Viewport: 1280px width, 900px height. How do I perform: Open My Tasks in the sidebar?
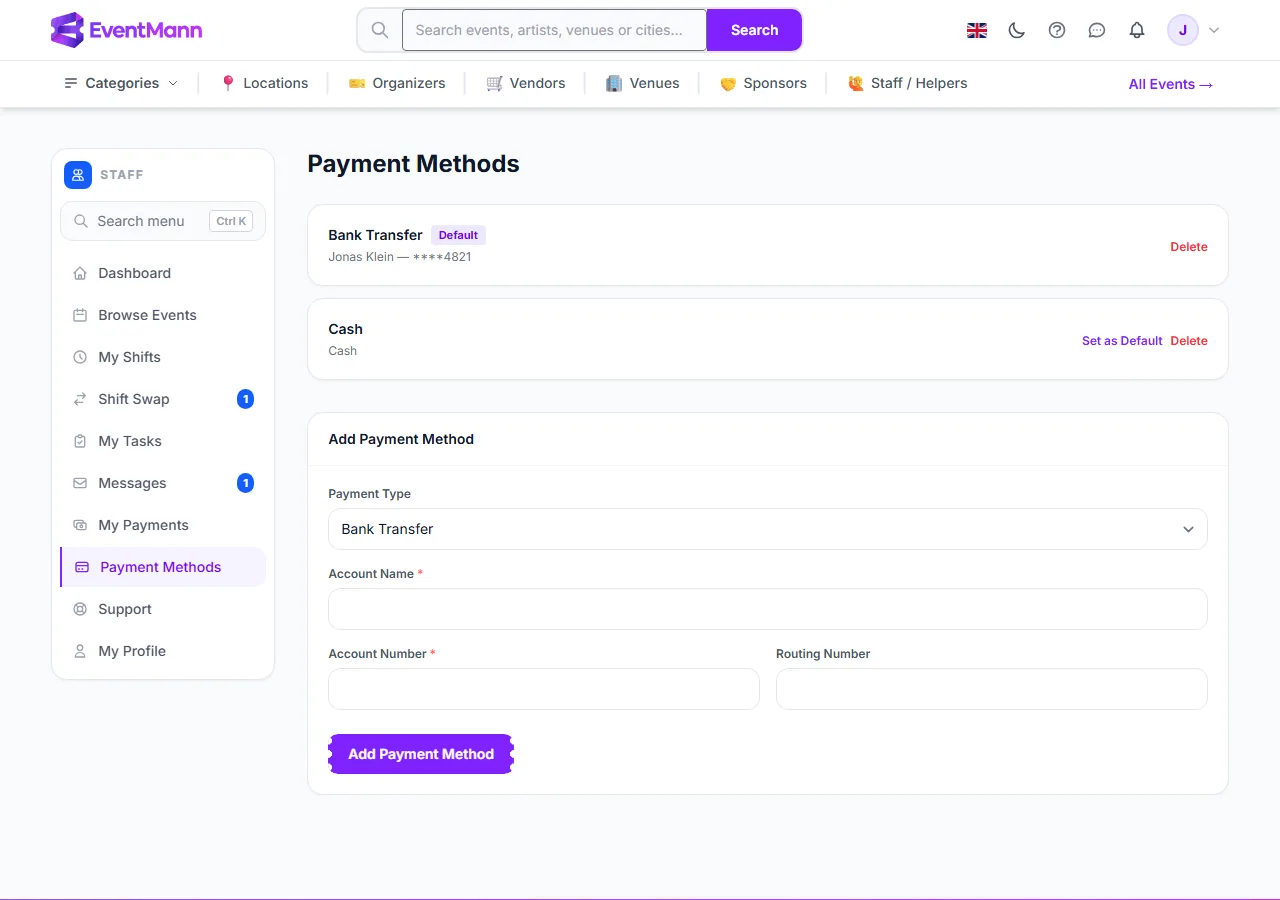[x=163, y=441]
